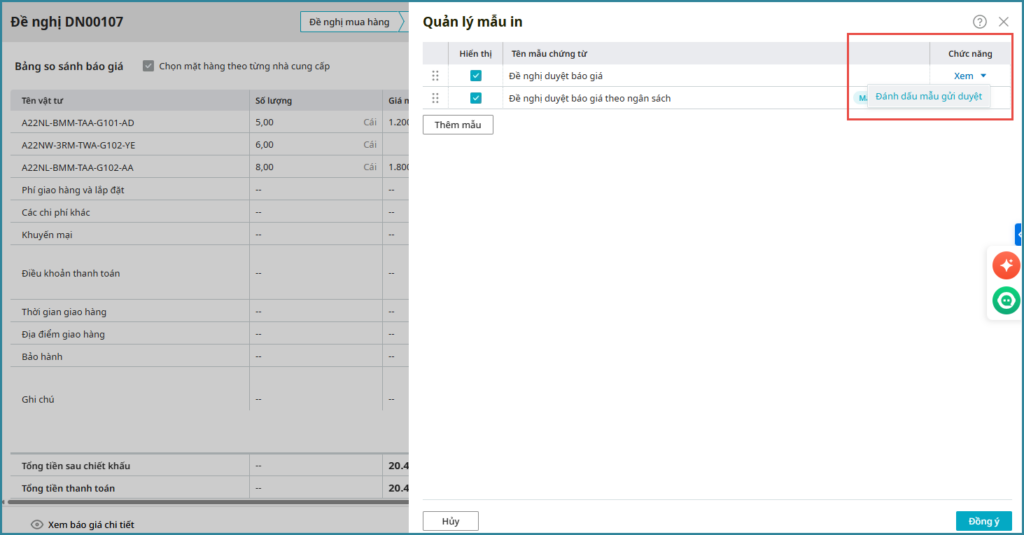Click the Chức năng column header

pyautogui.click(x=970, y=54)
